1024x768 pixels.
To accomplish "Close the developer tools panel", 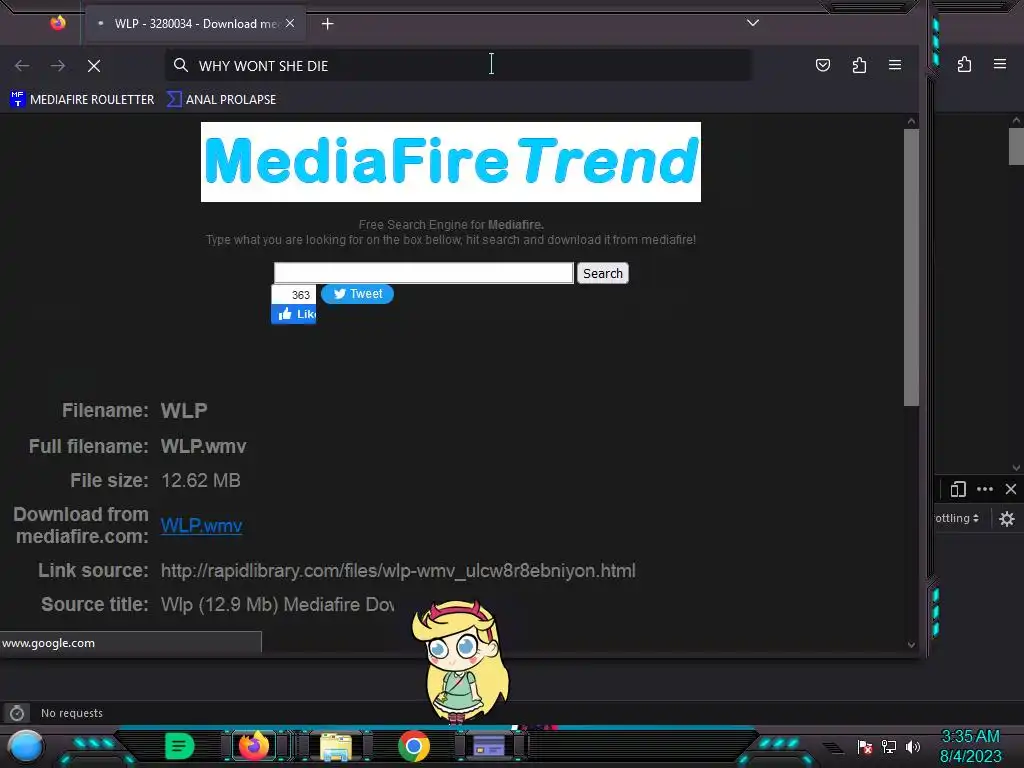I will (x=1011, y=489).
